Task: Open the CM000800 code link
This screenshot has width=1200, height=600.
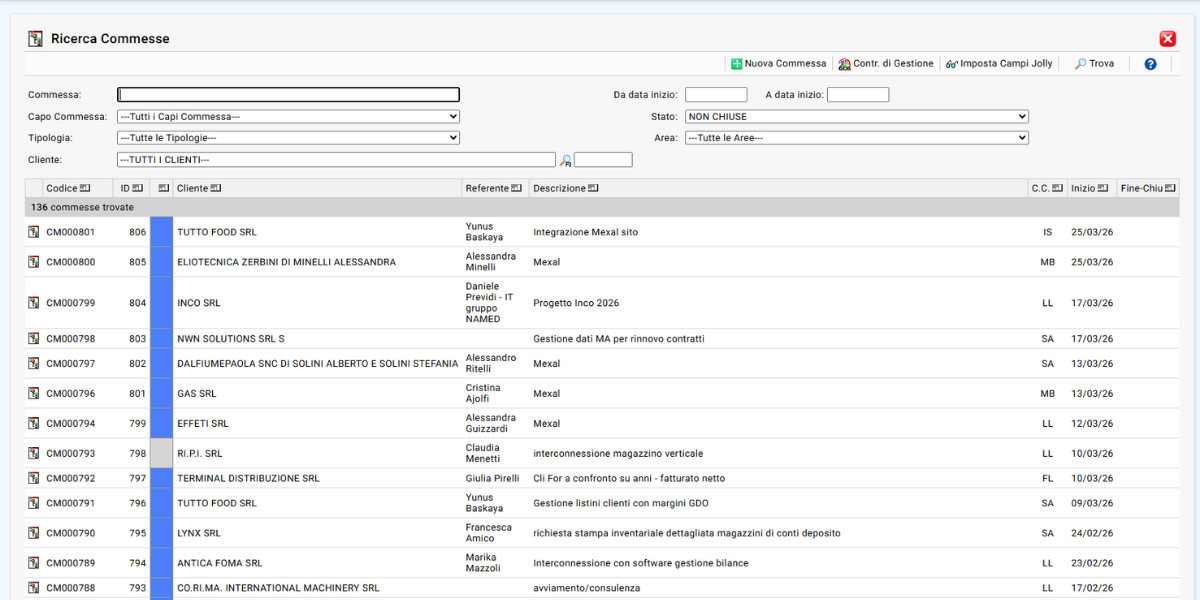Action: tap(71, 262)
